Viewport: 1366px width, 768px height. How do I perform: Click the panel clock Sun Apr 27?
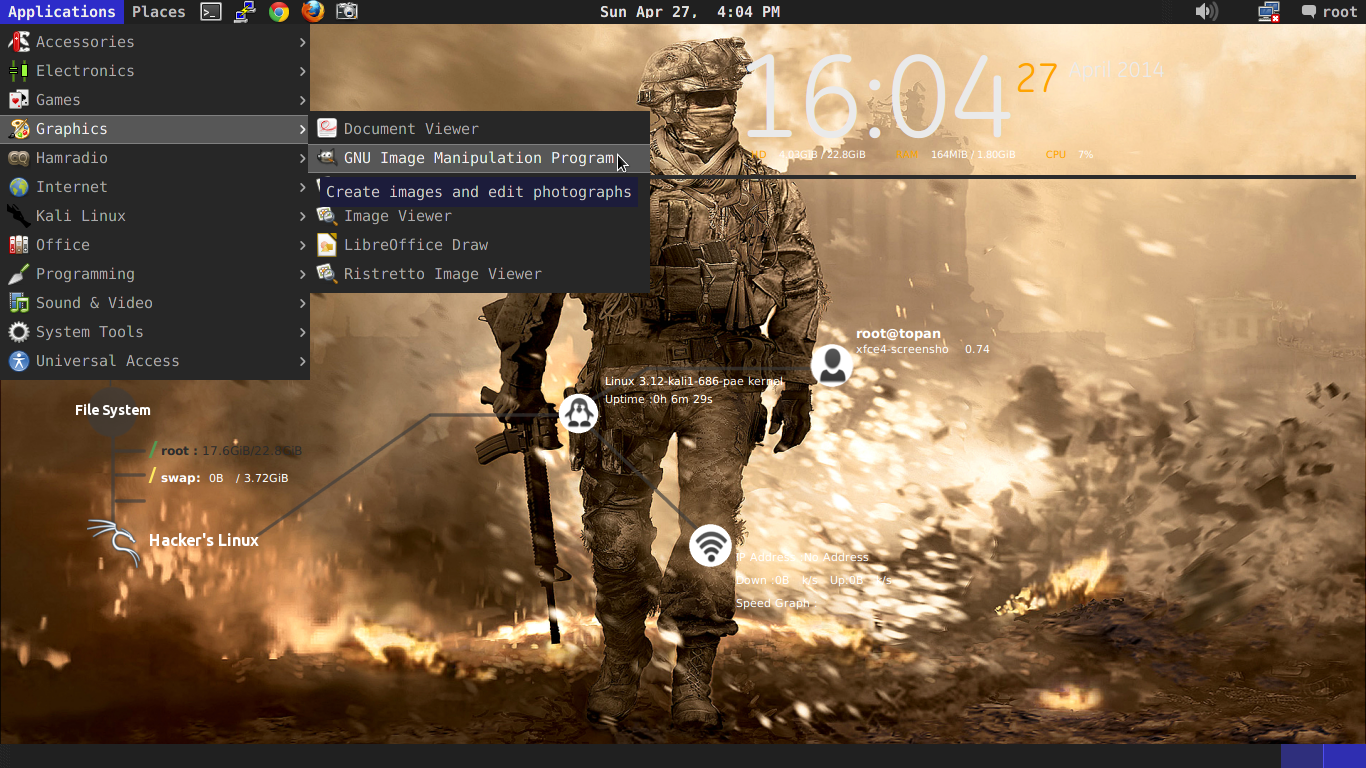click(x=690, y=12)
